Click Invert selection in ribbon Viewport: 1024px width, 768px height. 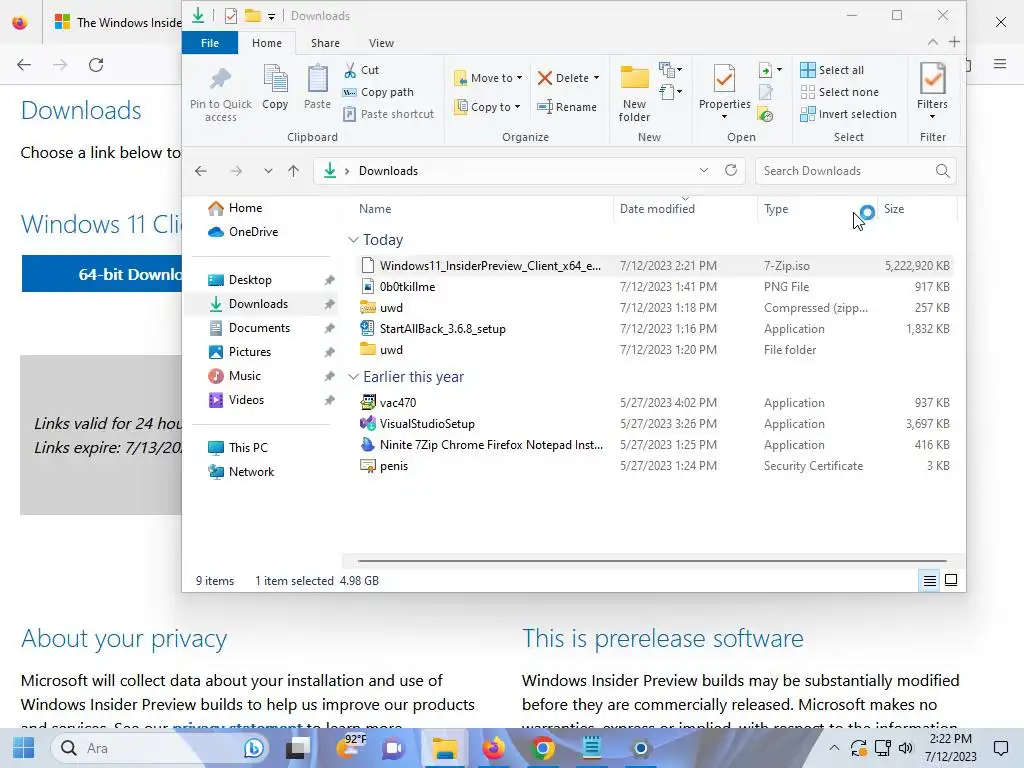click(x=848, y=114)
